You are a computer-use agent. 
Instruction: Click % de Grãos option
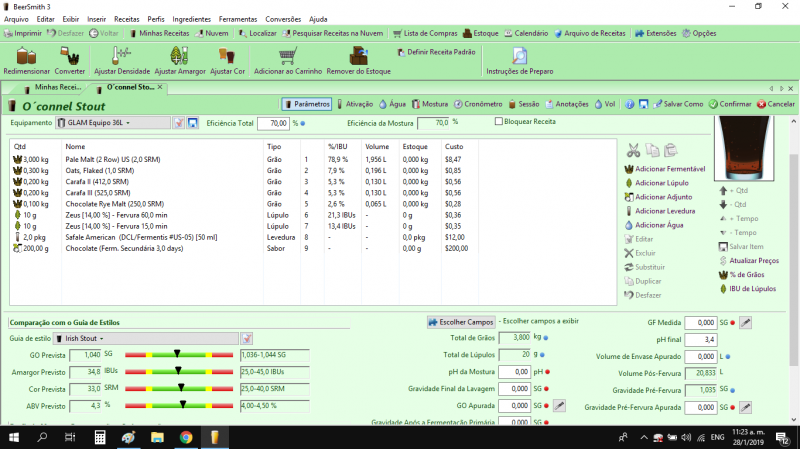741,275
